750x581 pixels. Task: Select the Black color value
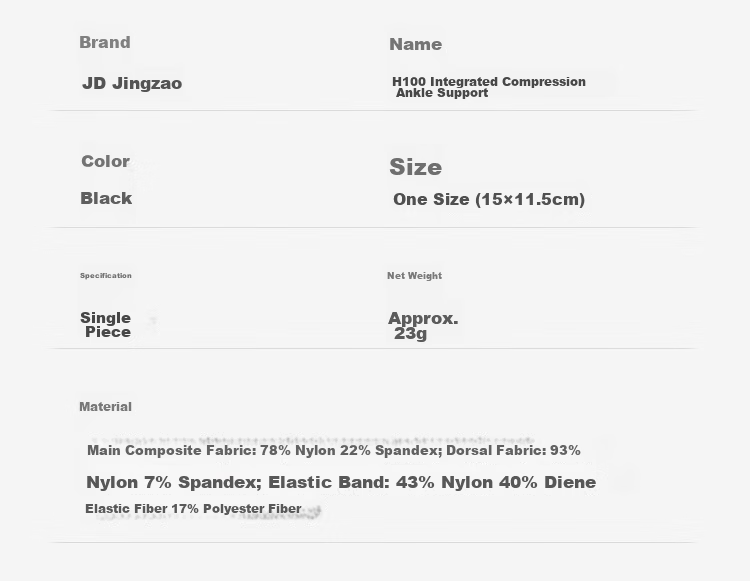(x=106, y=198)
